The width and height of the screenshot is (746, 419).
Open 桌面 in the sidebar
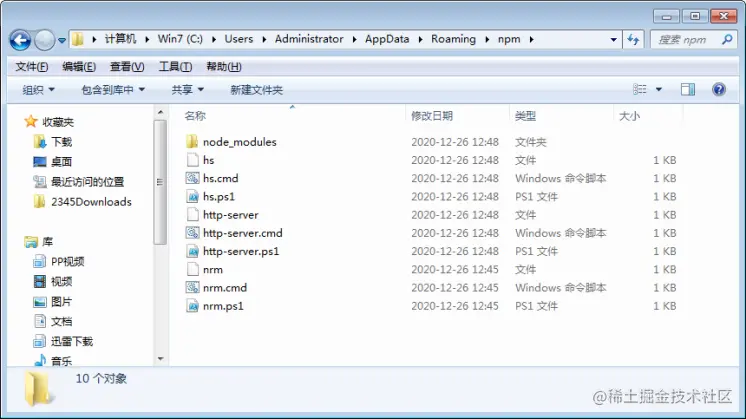(x=52, y=162)
